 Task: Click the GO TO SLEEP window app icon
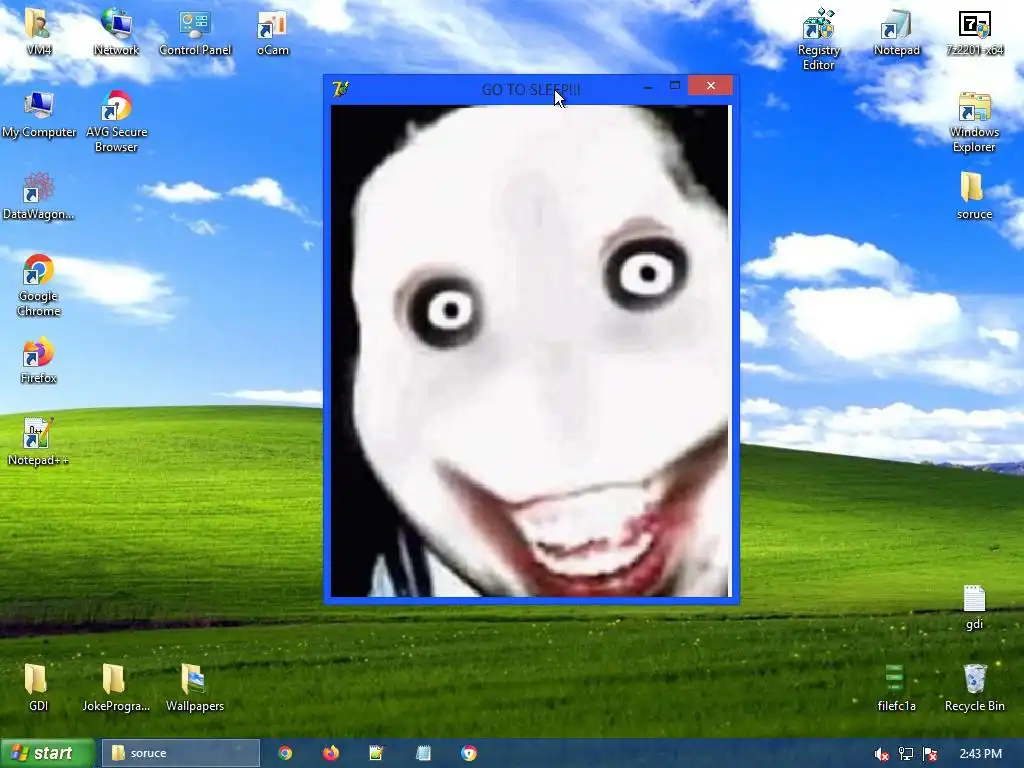[340, 89]
